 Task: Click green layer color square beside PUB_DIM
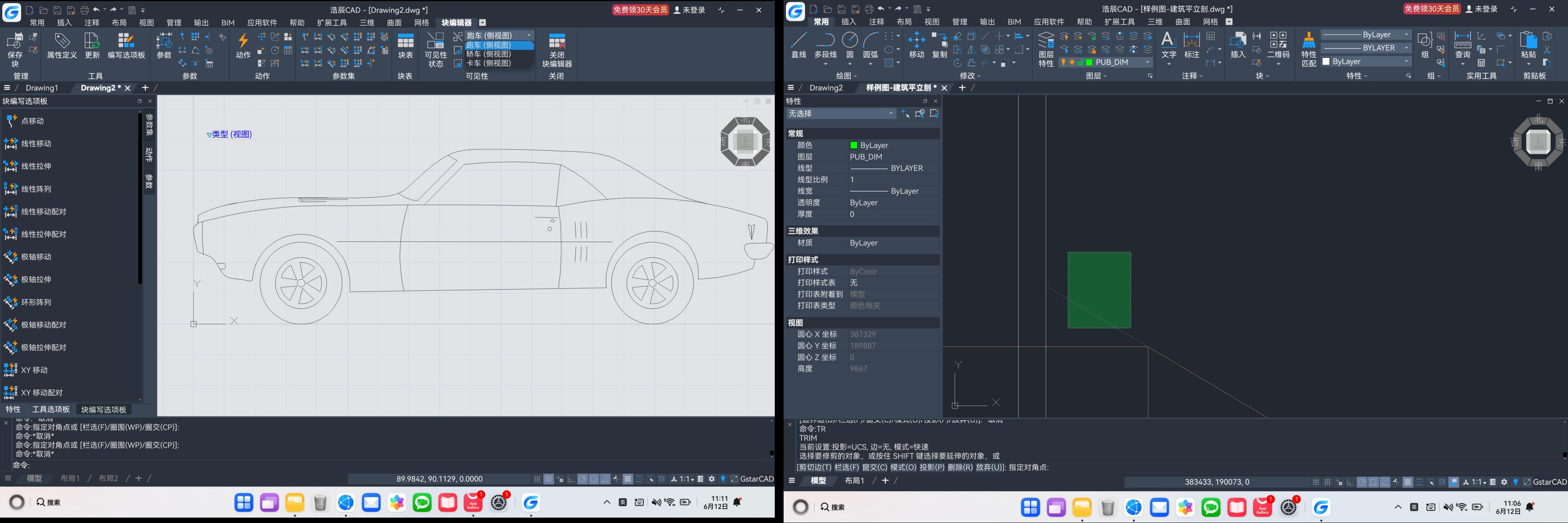coord(1089,62)
